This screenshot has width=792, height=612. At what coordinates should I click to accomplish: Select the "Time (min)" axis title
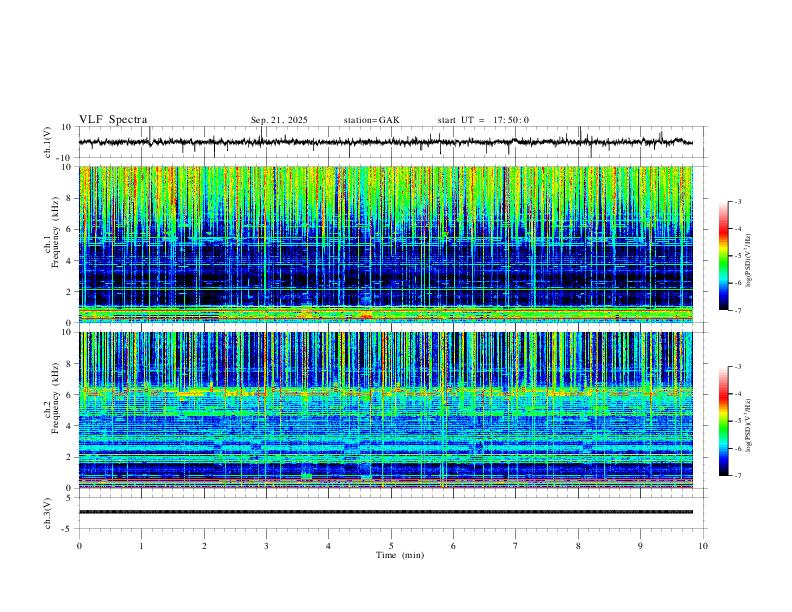point(400,555)
